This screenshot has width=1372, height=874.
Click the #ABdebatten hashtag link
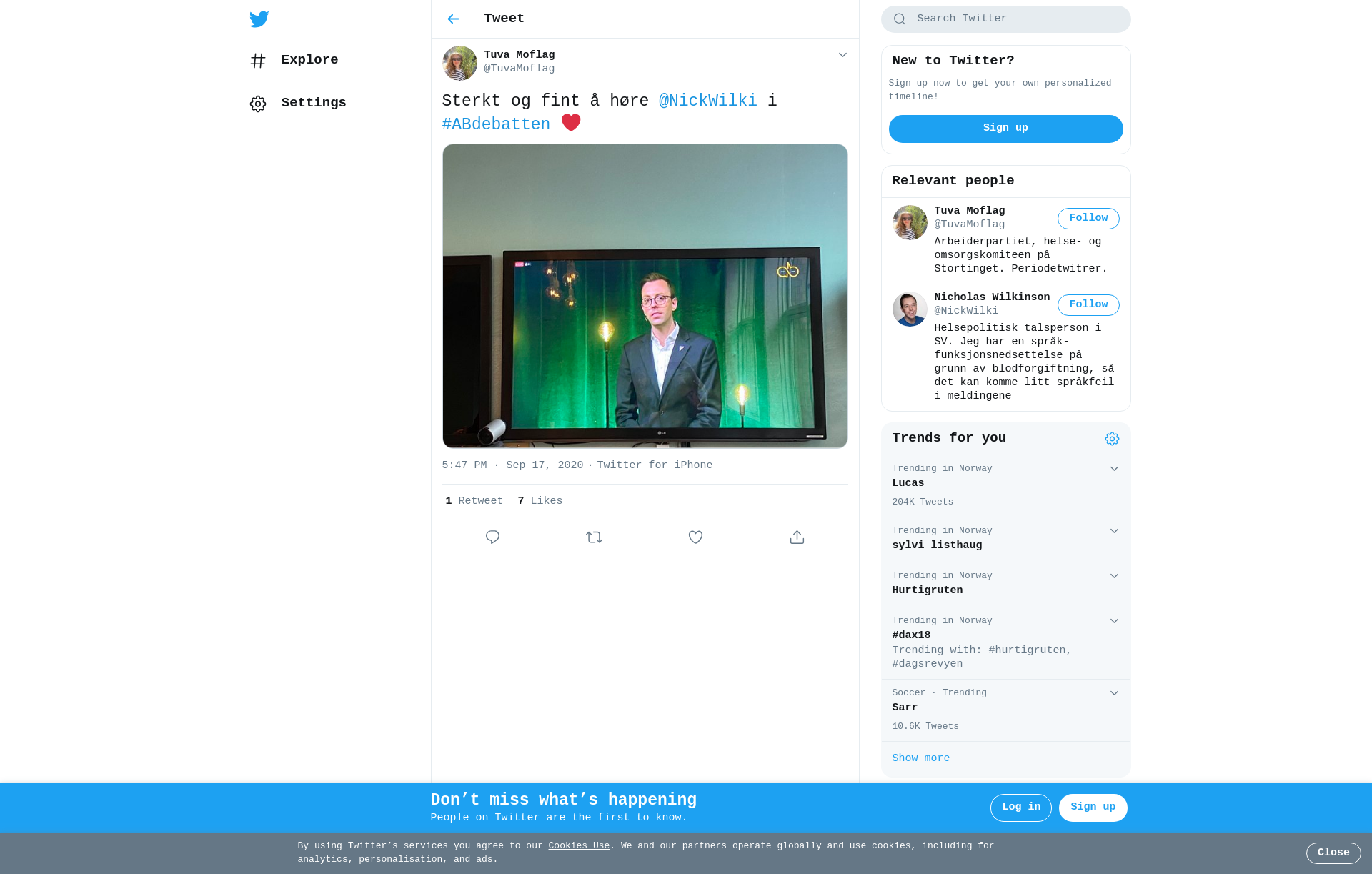click(496, 124)
